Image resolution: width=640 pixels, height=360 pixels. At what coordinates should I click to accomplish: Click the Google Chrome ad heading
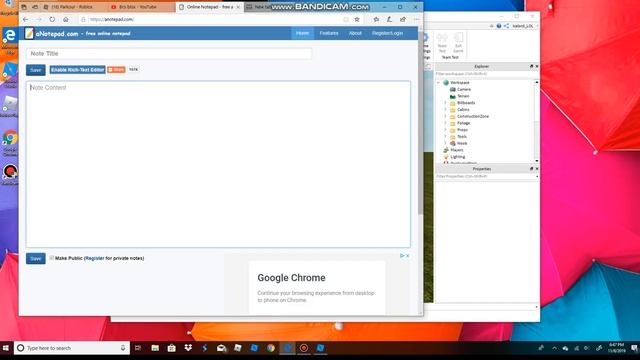tap(291, 278)
